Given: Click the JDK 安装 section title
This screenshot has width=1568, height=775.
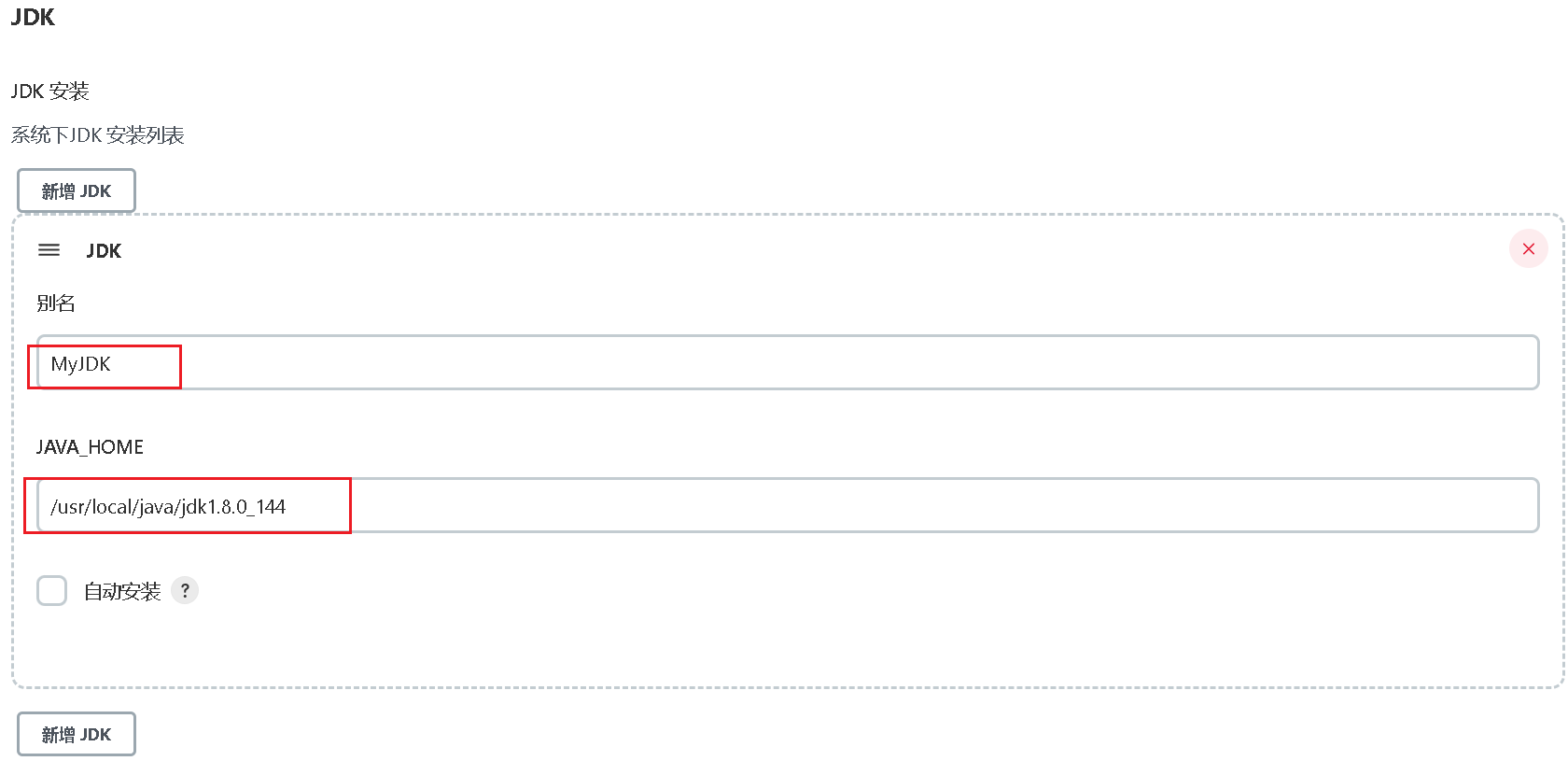Looking at the screenshot, I should [x=50, y=91].
